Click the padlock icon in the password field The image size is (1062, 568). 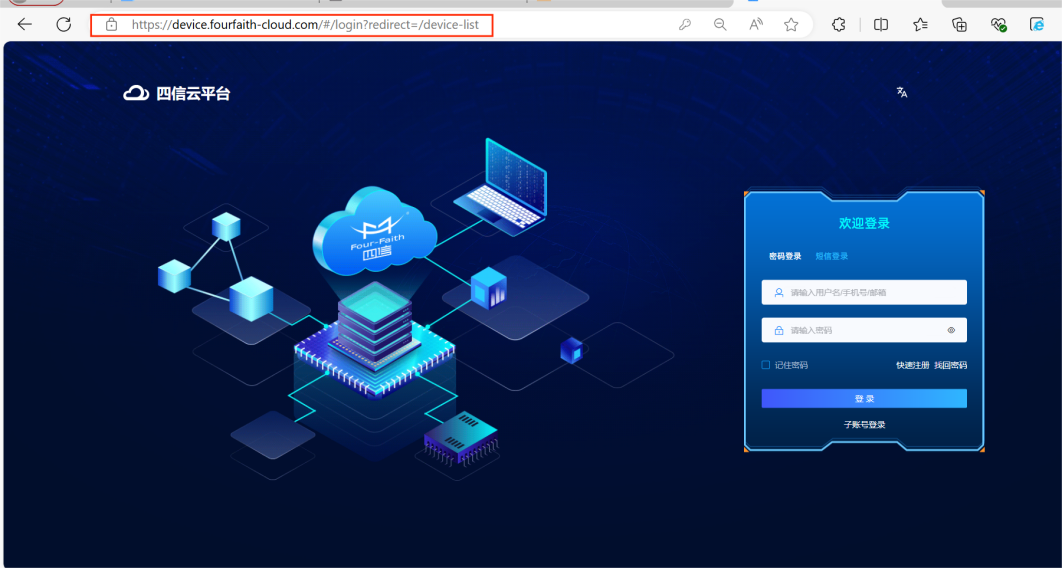point(779,330)
